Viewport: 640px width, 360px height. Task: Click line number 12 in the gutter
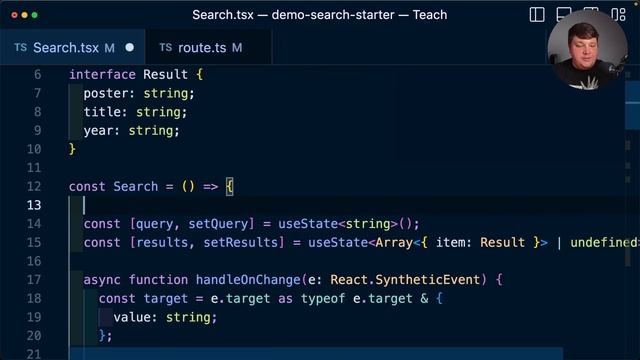(34, 187)
